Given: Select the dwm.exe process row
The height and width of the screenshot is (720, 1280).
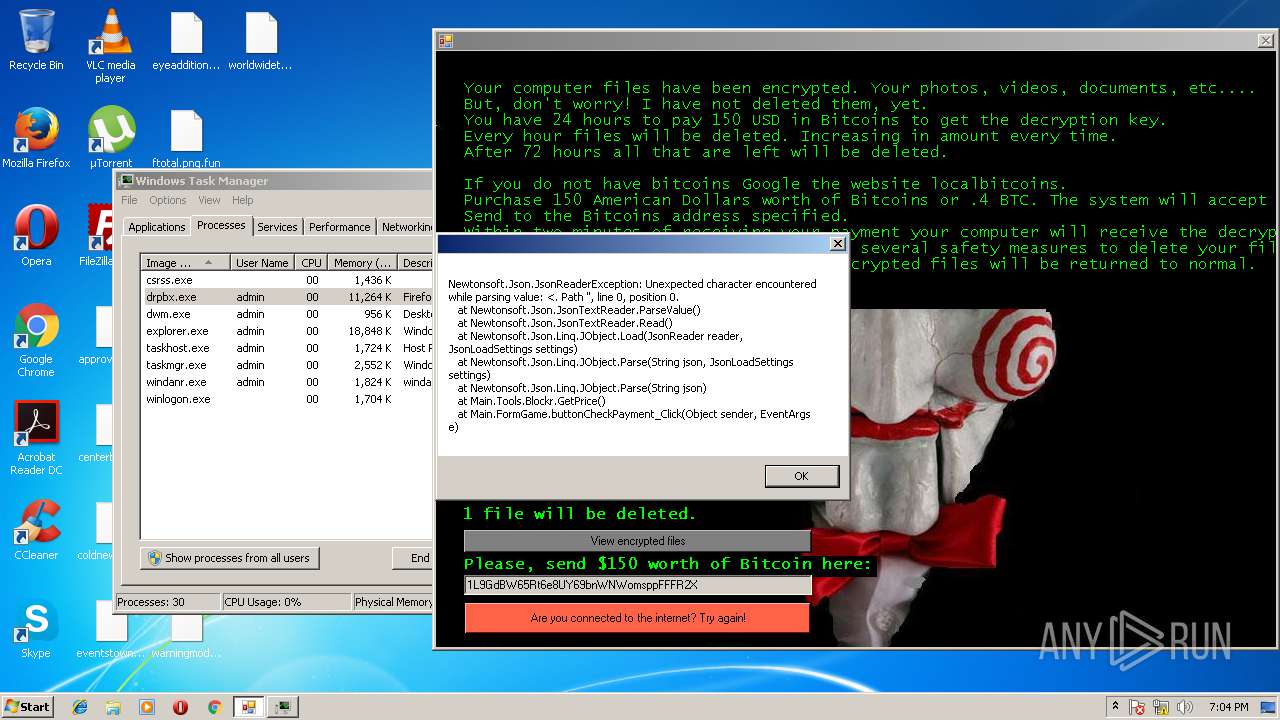Looking at the screenshot, I should [x=287, y=314].
